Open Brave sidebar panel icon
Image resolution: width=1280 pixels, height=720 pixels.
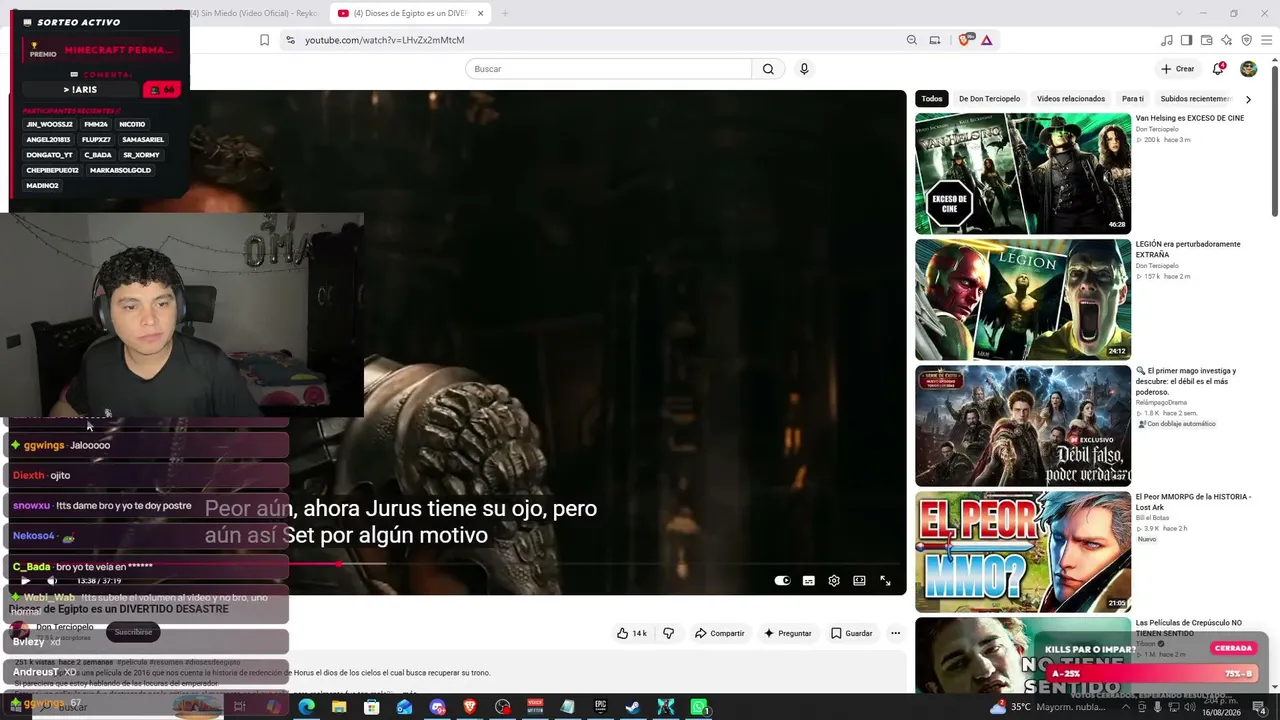click(x=1186, y=40)
